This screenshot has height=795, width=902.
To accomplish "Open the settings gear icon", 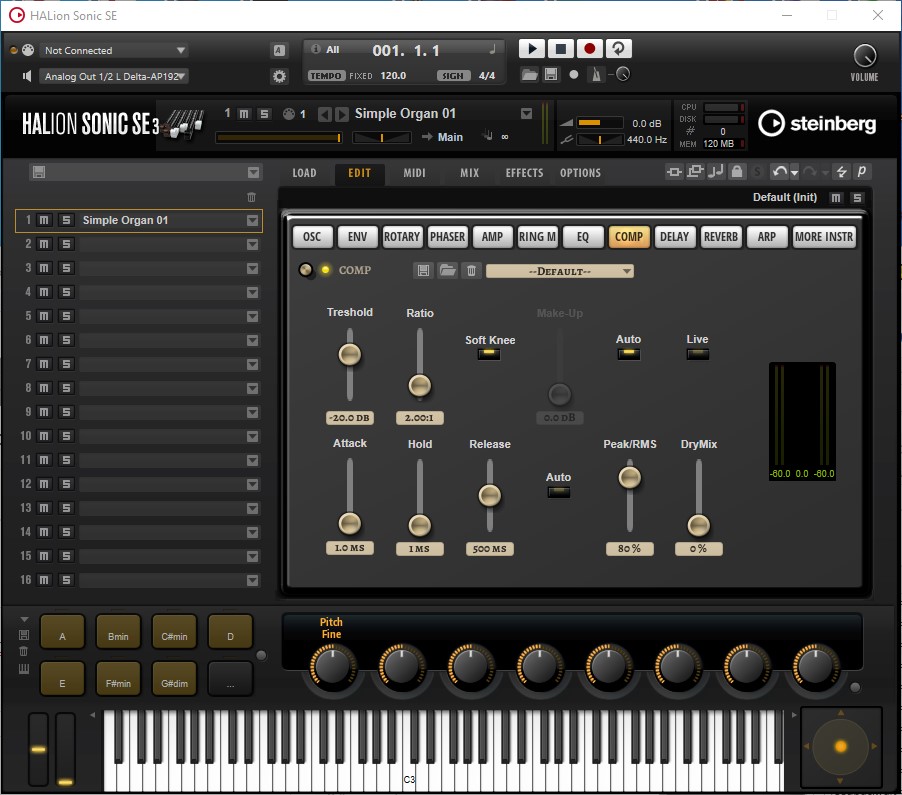I will tap(279, 76).
